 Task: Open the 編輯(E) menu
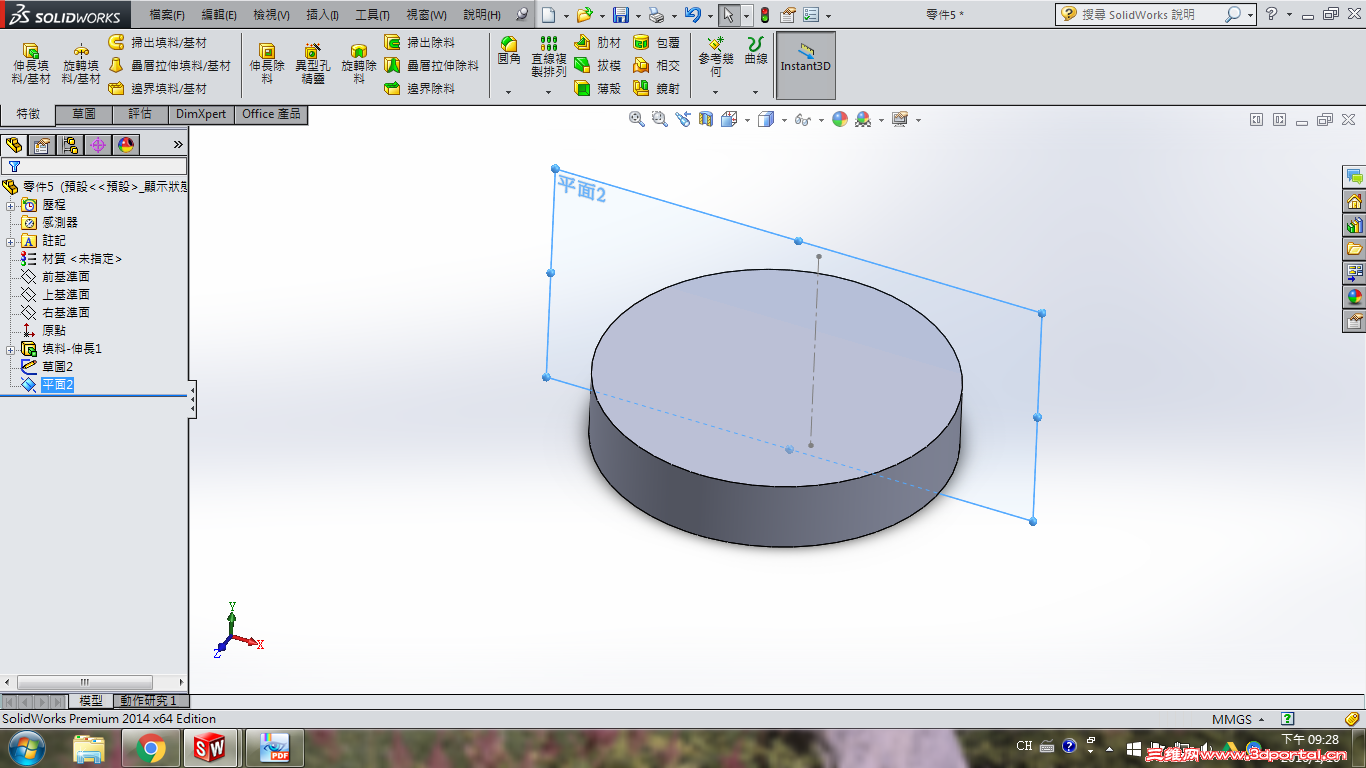(219, 15)
